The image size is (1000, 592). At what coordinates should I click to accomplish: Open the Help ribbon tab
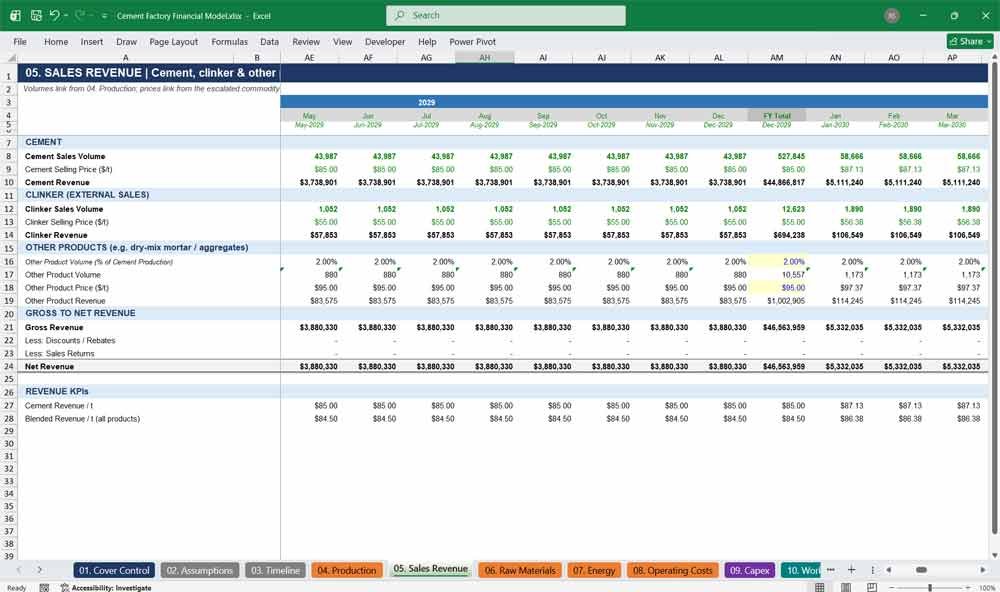[x=427, y=41]
